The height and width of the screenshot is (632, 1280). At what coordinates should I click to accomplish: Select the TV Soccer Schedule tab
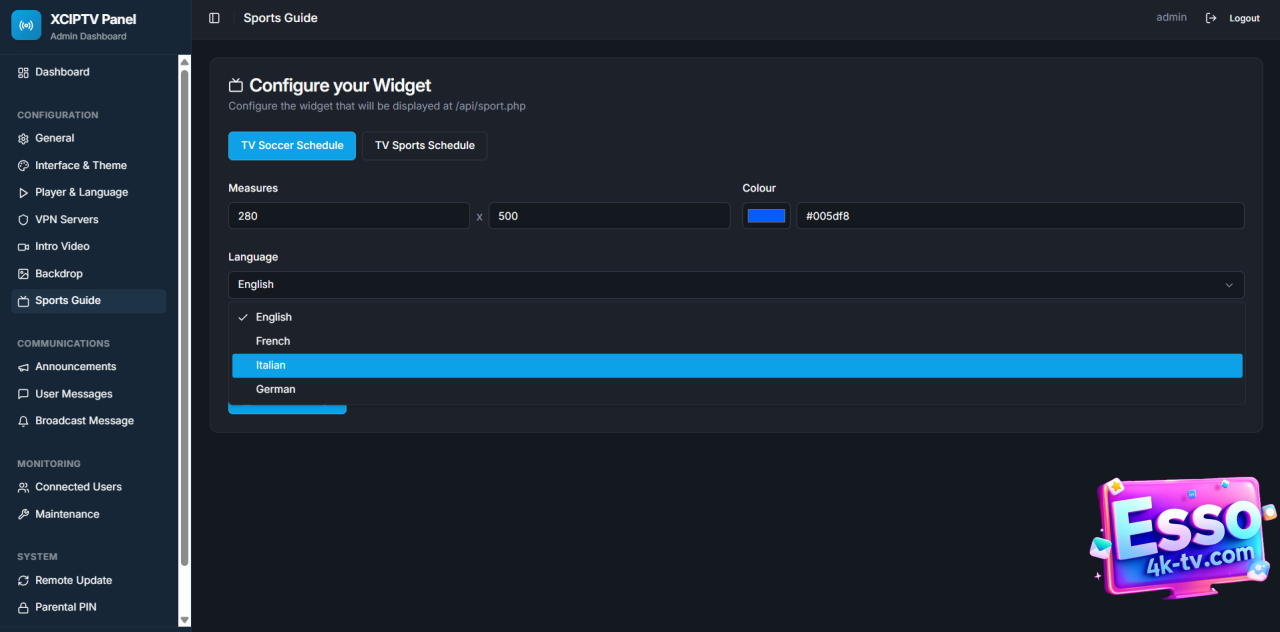[x=292, y=146]
